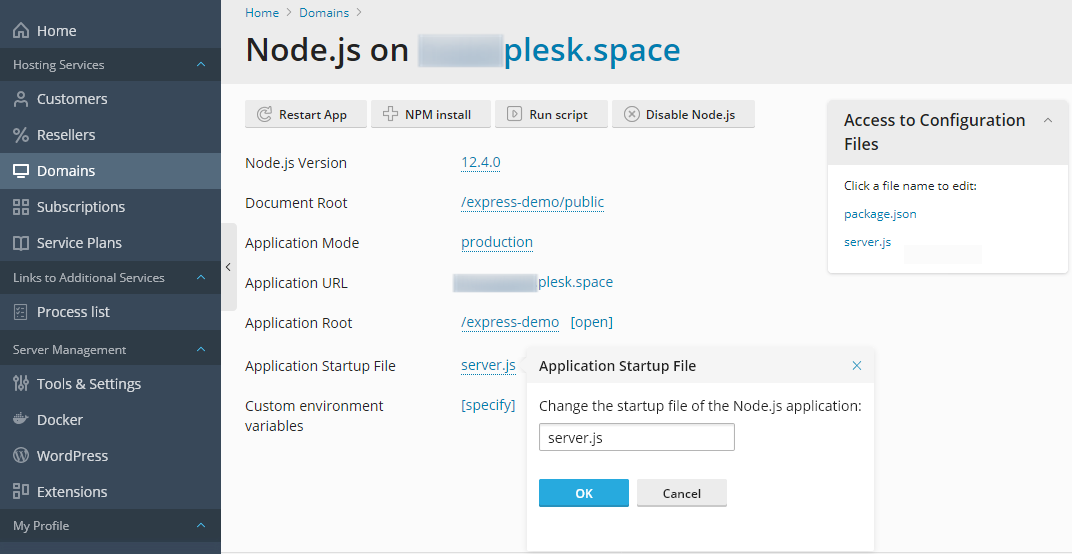Click the Server Management section header label
Viewport: 1072px width, 554px height.
tap(70, 349)
